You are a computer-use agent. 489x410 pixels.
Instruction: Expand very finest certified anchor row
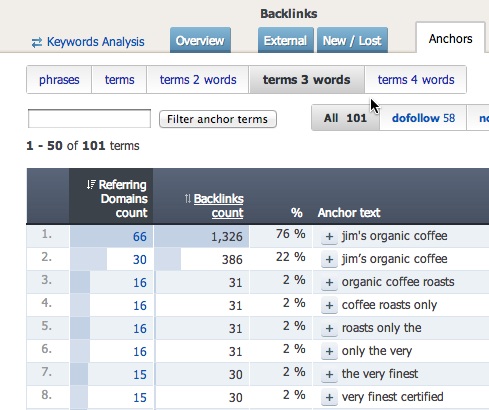coord(329,398)
